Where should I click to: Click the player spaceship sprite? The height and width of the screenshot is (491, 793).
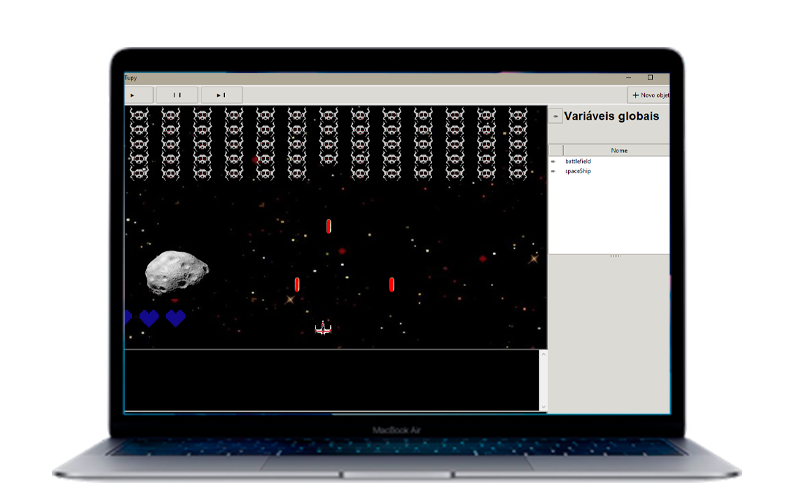[323, 328]
